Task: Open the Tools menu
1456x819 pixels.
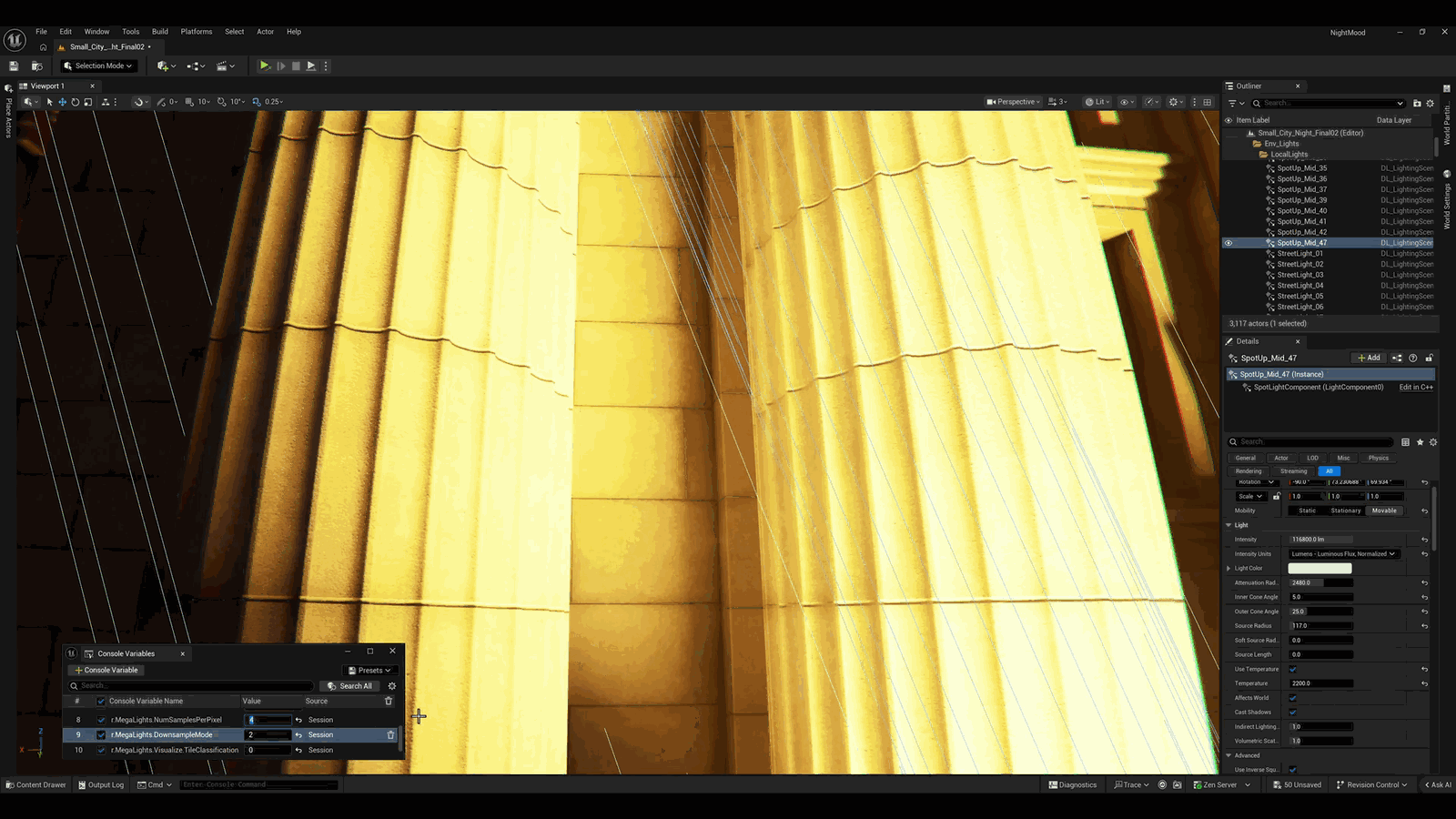Action: coord(131,32)
